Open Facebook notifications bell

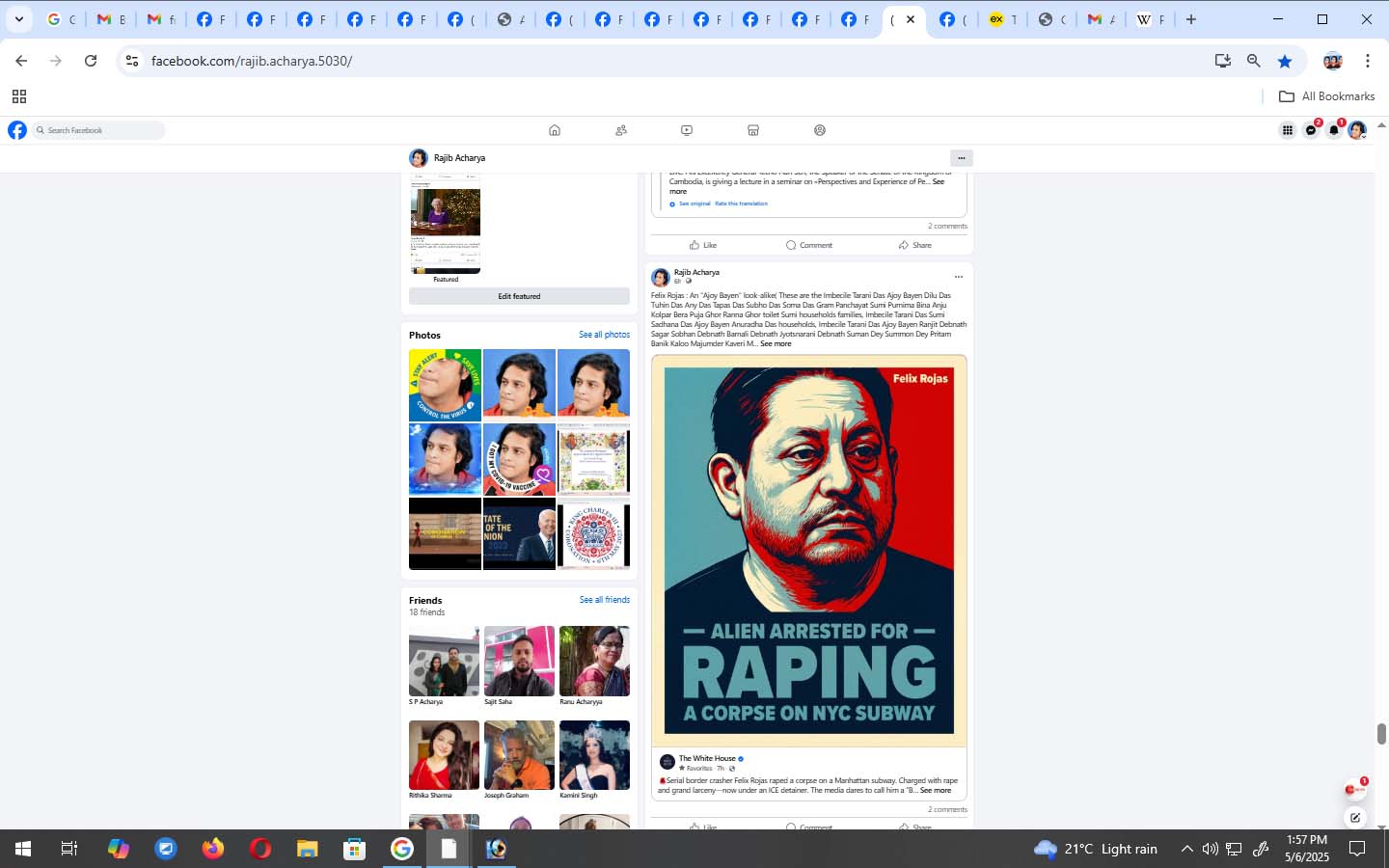1334,130
